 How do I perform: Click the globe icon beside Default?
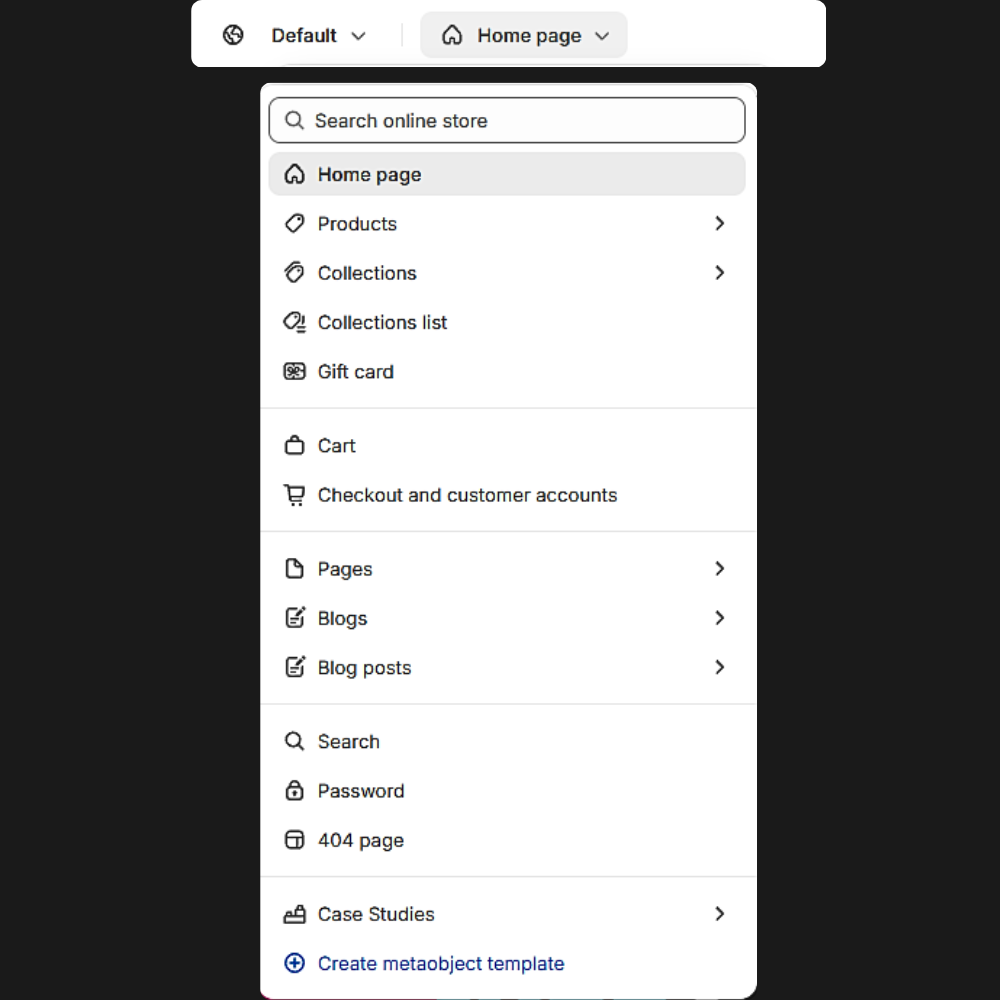(233, 36)
